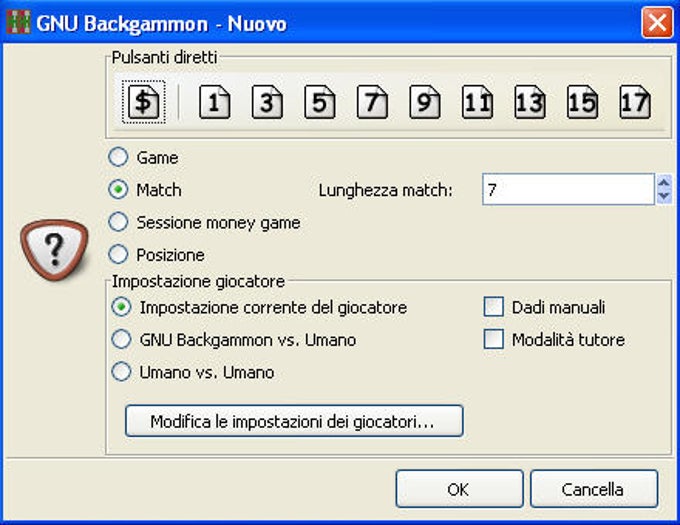The image size is (680, 525).
Task: Click the 15-point match shortcut icon
Action: tap(582, 102)
